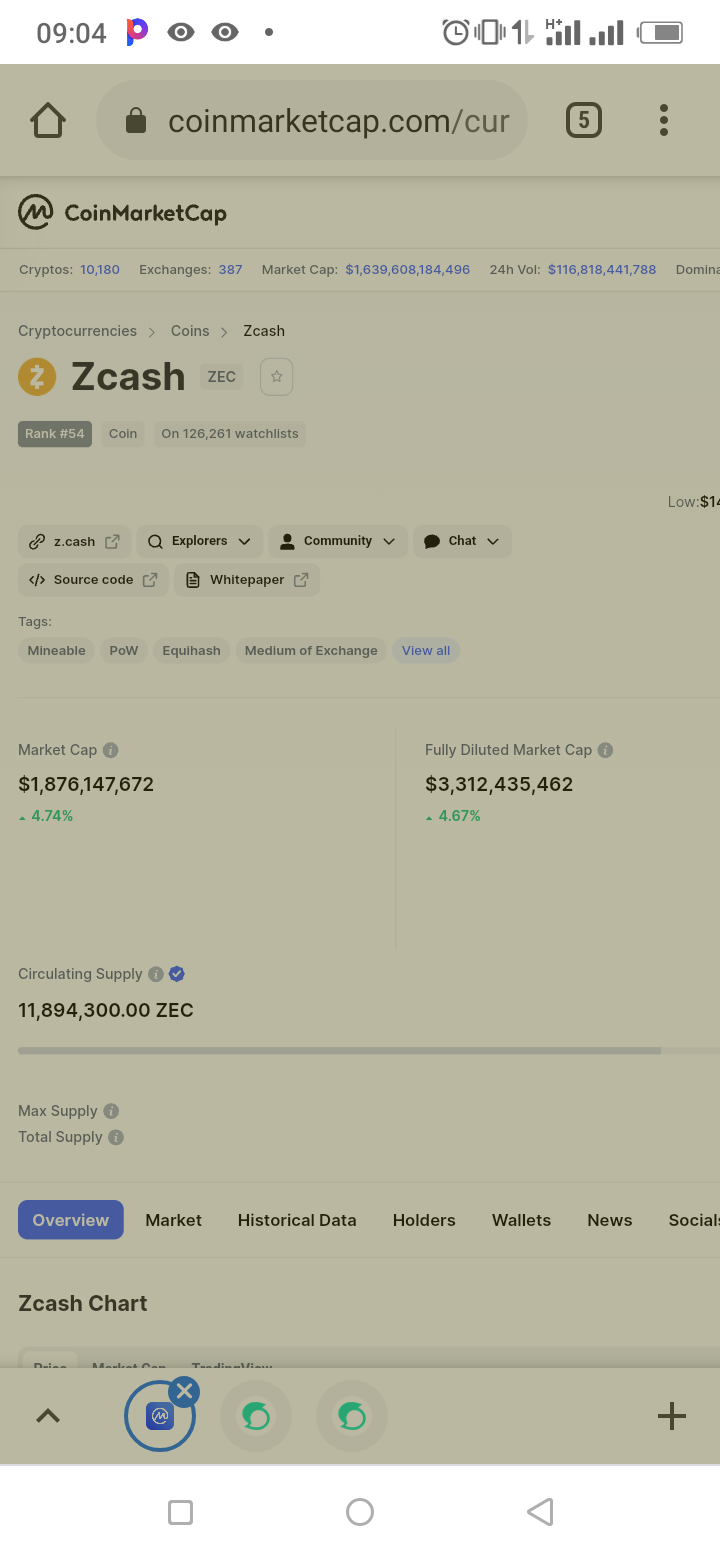Tap the alarm clock status icon
The image size is (720, 1560).
456,32
